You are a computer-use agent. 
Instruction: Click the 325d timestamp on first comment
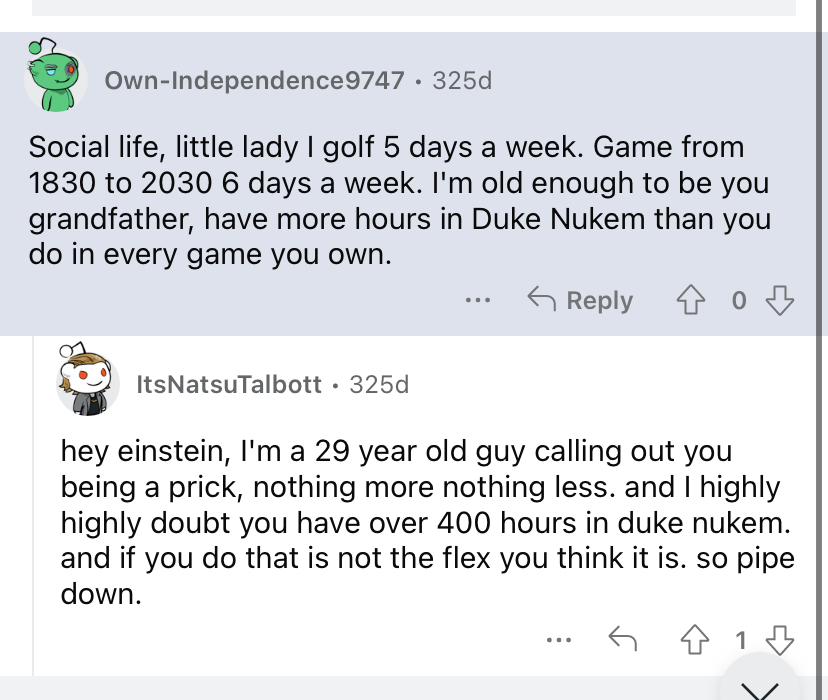462,80
